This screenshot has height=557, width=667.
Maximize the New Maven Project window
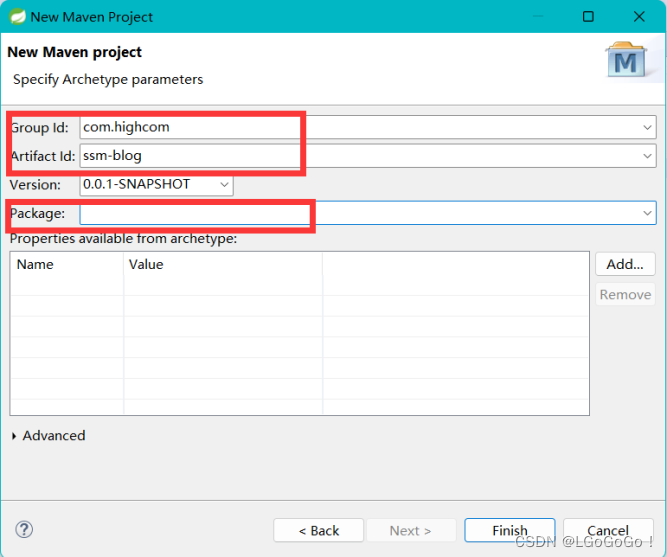588,17
